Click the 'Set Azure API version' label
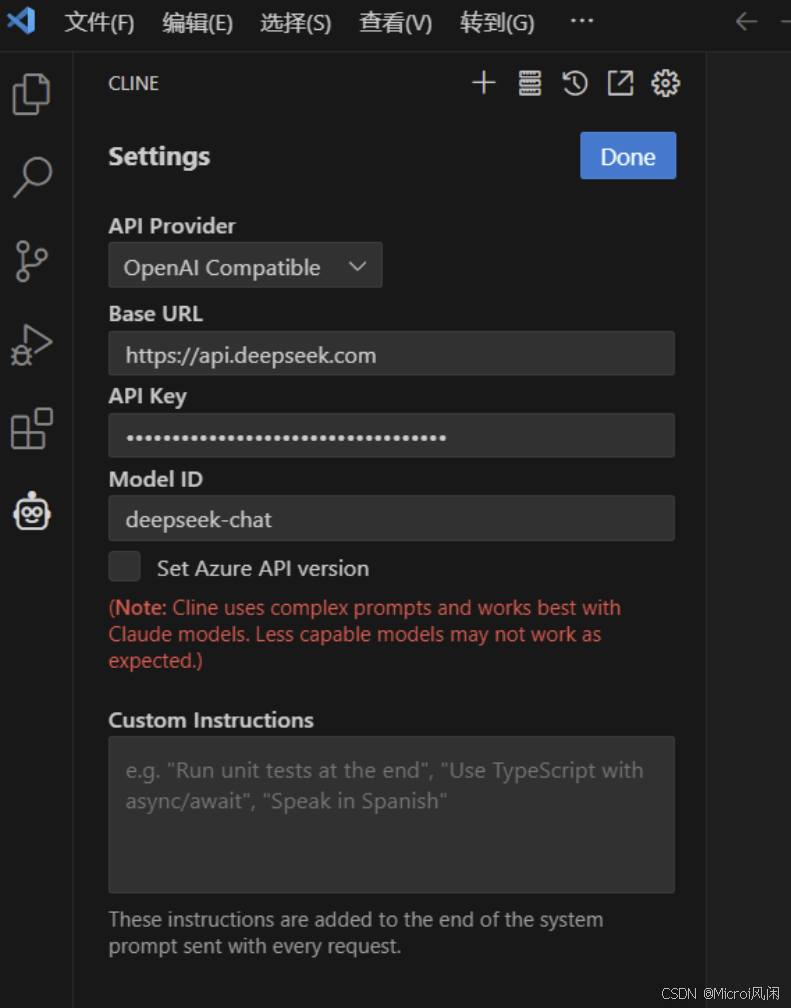The height and width of the screenshot is (1008, 791). click(x=263, y=568)
